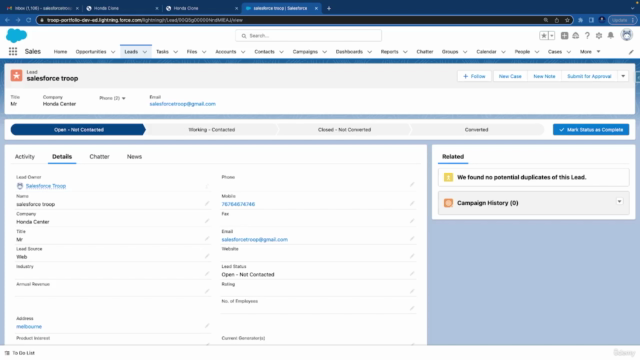The height and width of the screenshot is (360, 640).
Task: Expand the Leads nav dropdown chevron
Action: tap(145, 52)
